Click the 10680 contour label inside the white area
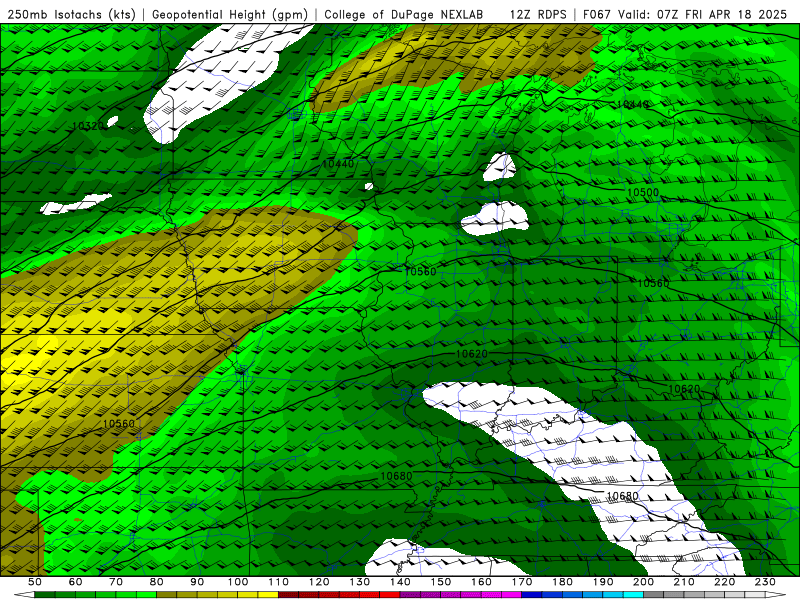800x600 pixels. pos(622,496)
